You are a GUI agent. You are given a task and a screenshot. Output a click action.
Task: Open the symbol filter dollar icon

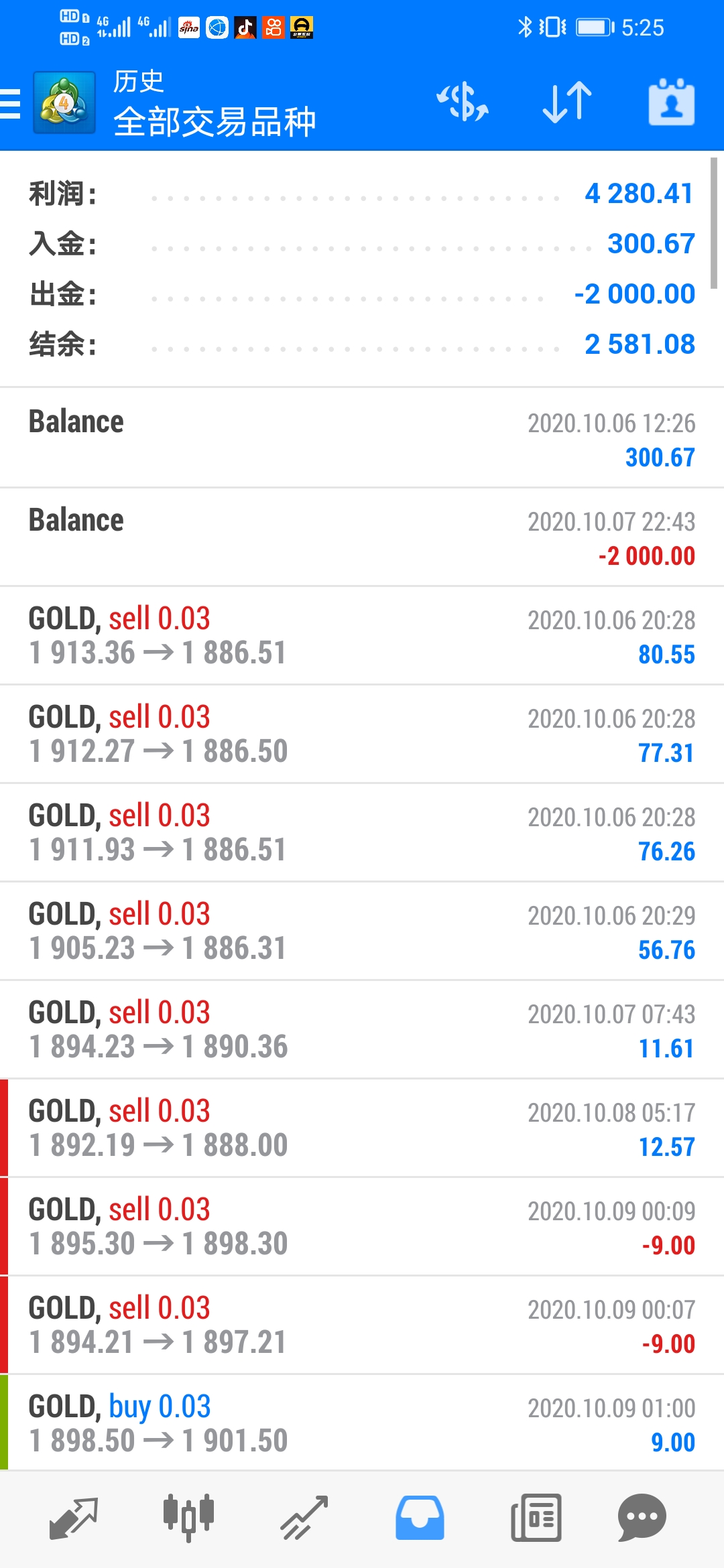[x=463, y=103]
